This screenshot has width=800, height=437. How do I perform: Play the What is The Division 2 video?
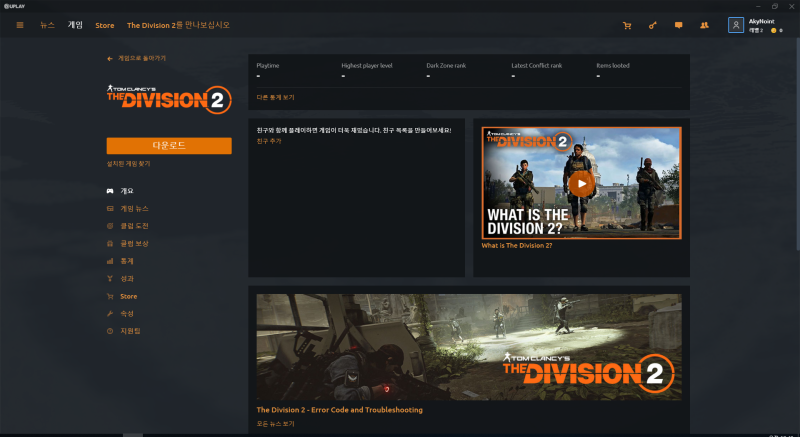pos(581,184)
